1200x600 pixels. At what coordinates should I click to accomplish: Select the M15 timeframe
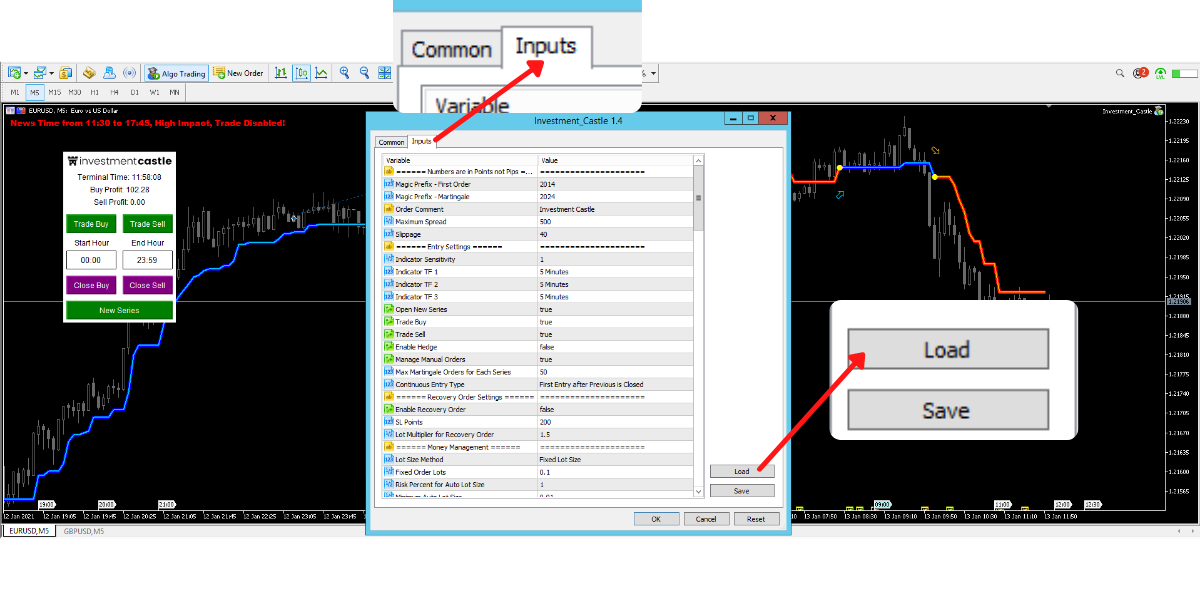click(x=55, y=92)
